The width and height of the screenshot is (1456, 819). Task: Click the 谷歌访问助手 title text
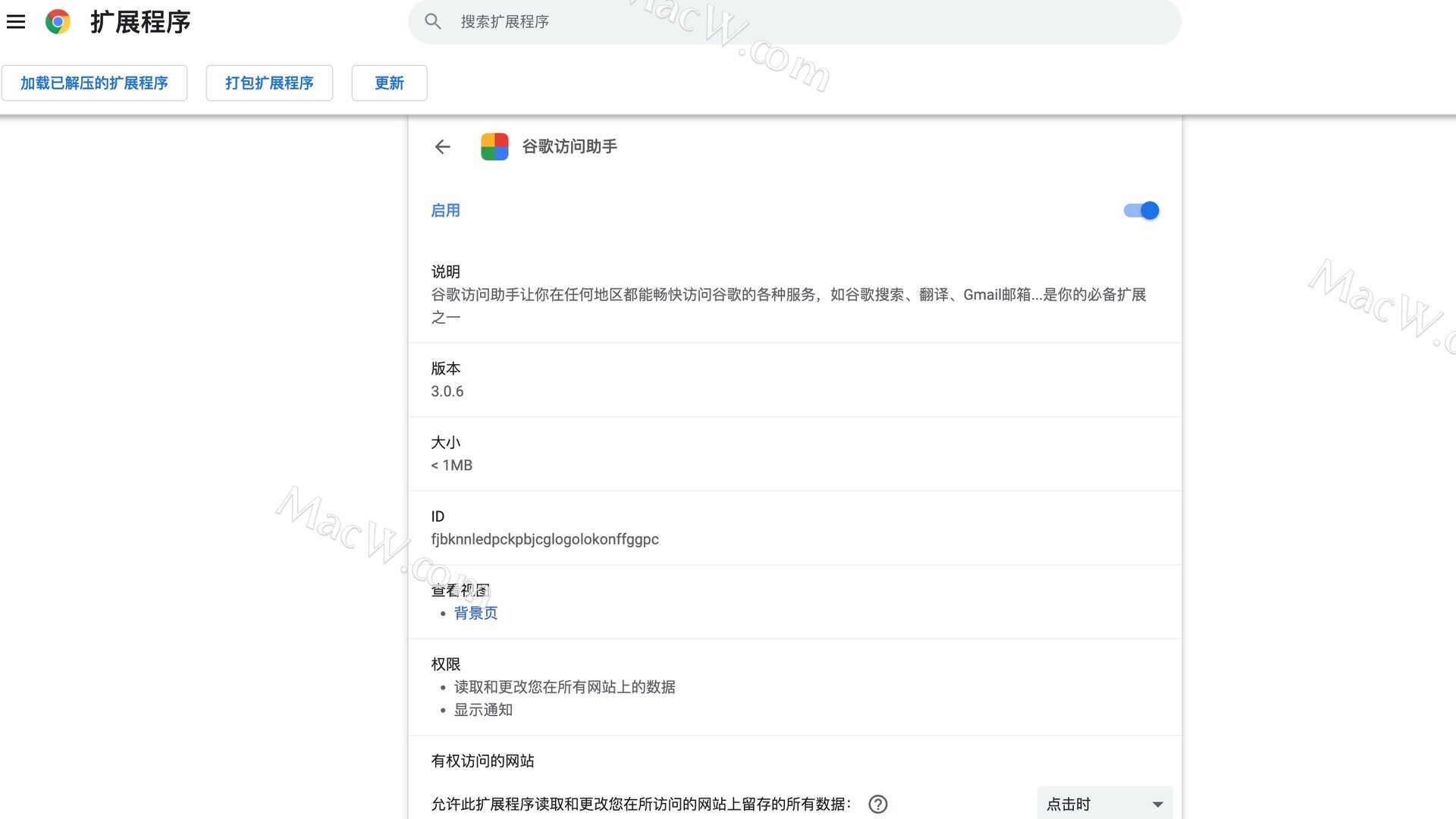coord(570,146)
